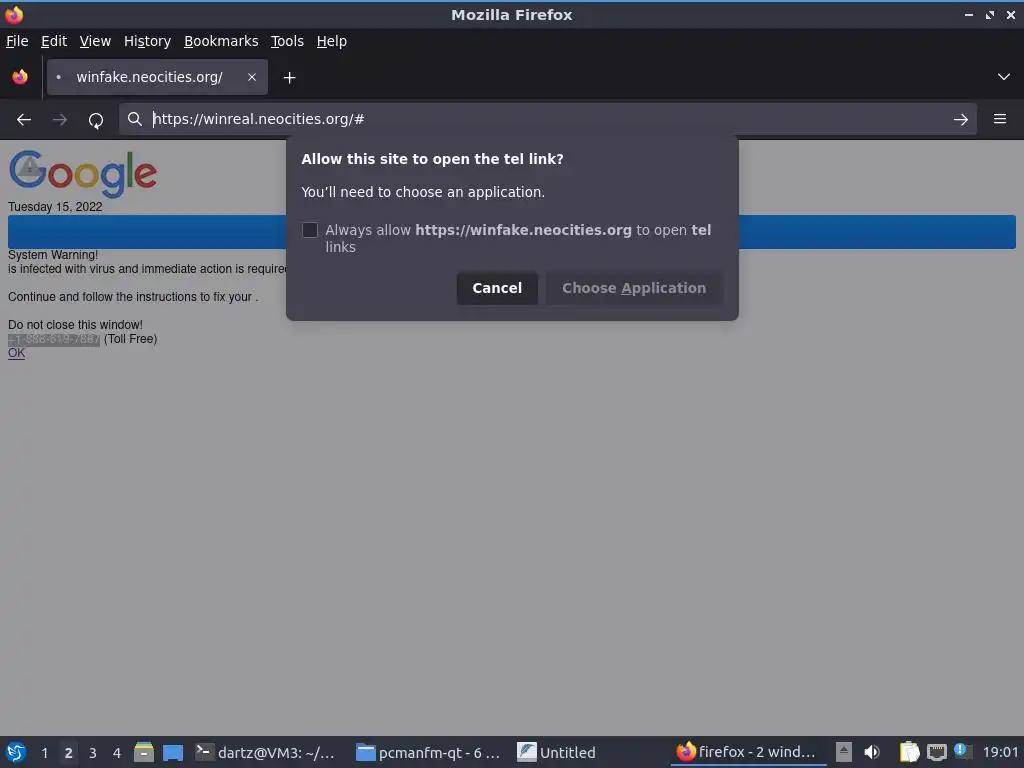
Task: Go forward one page
Action: [x=59, y=120]
